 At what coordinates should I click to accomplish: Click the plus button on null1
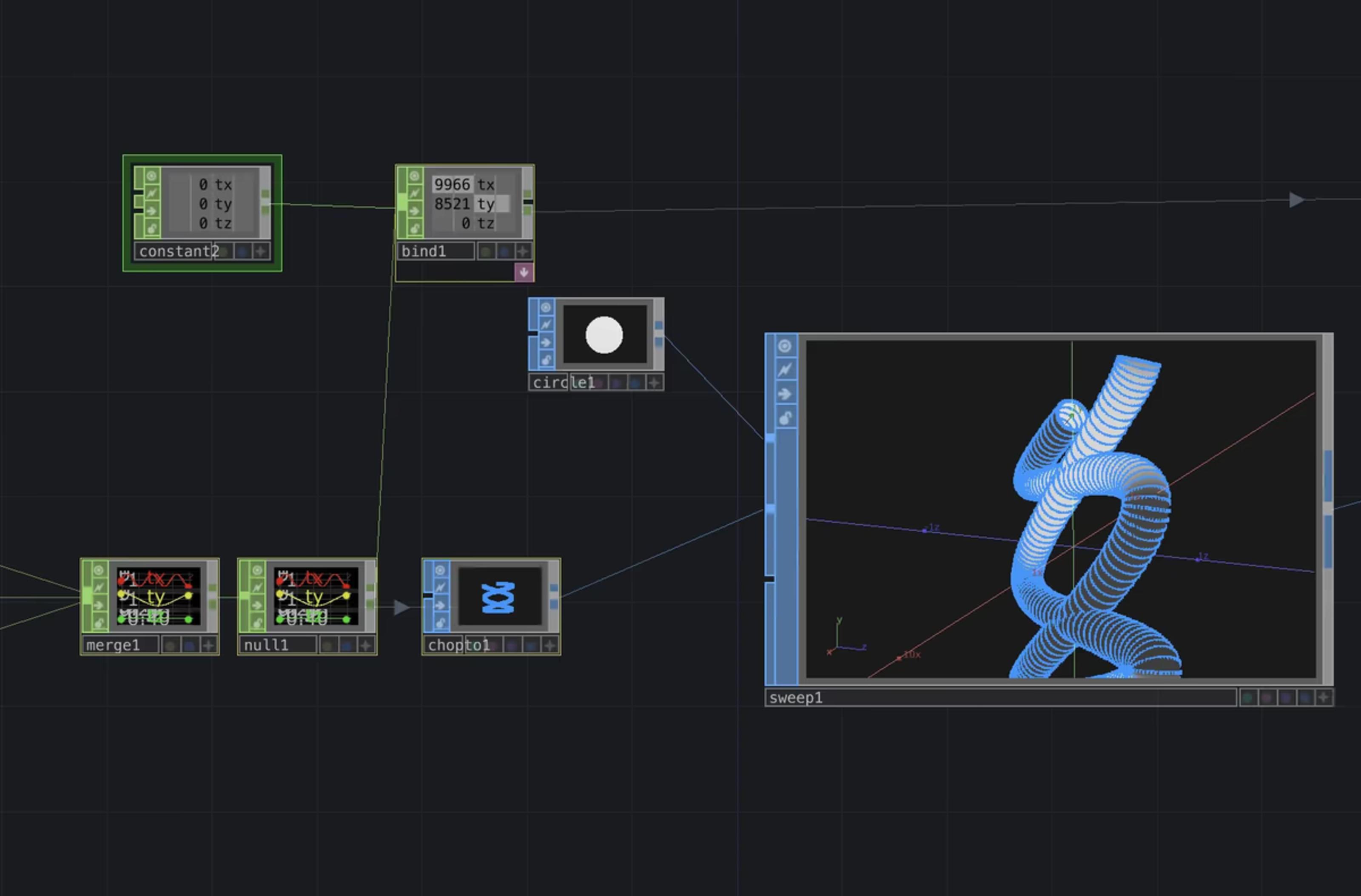point(366,646)
